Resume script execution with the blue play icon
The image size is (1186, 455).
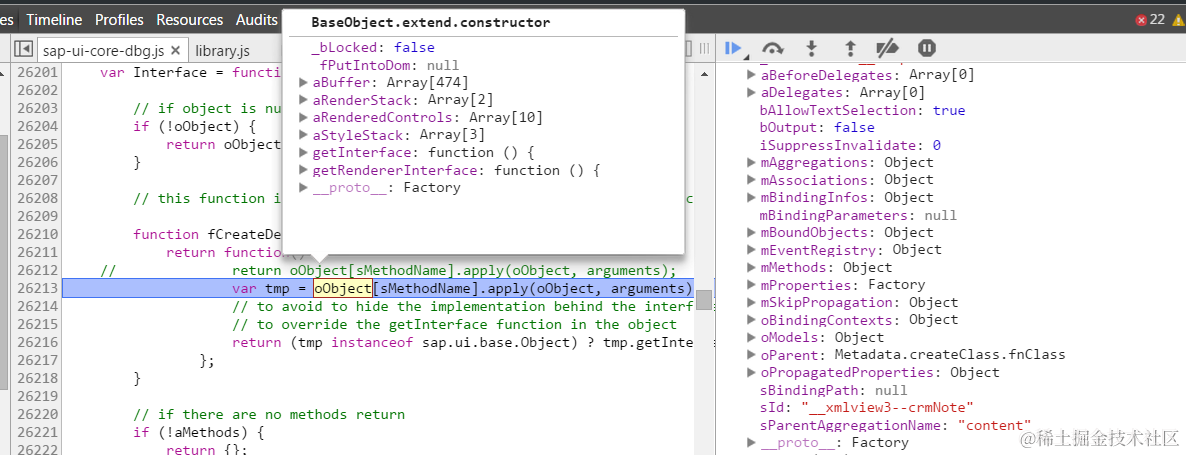pos(732,49)
